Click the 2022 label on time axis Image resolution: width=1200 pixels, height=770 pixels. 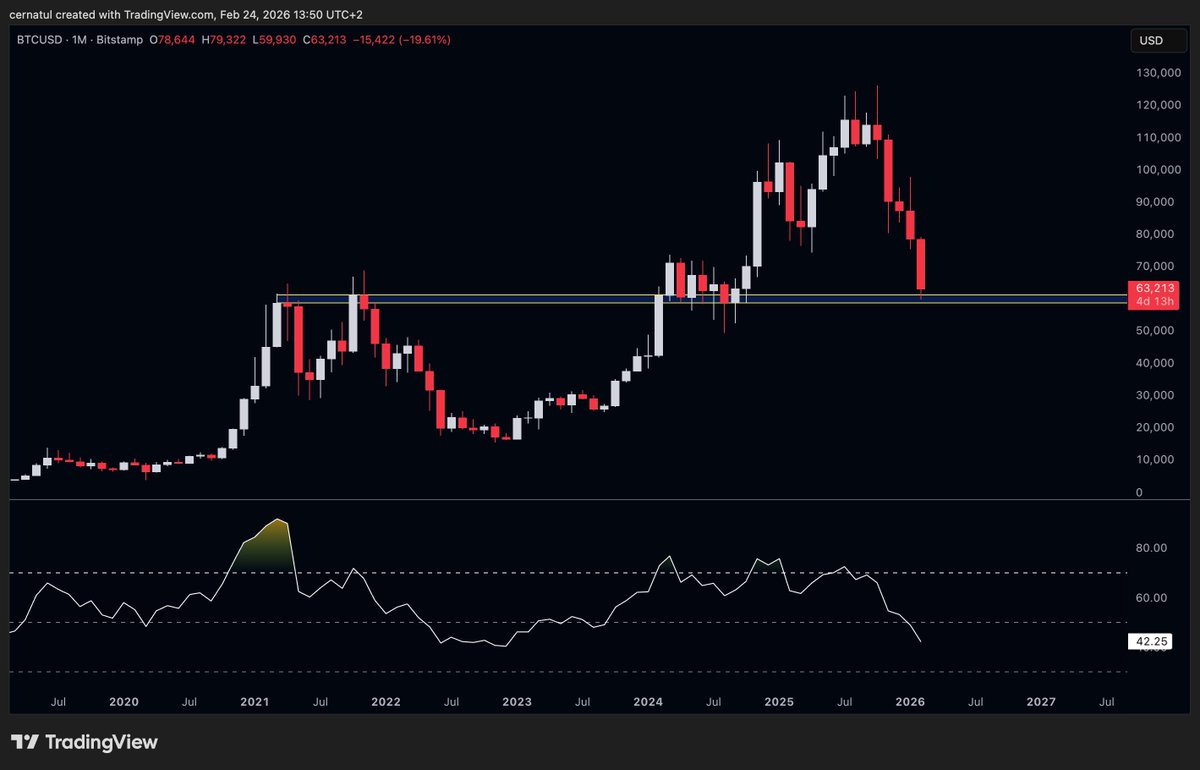click(386, 702)
